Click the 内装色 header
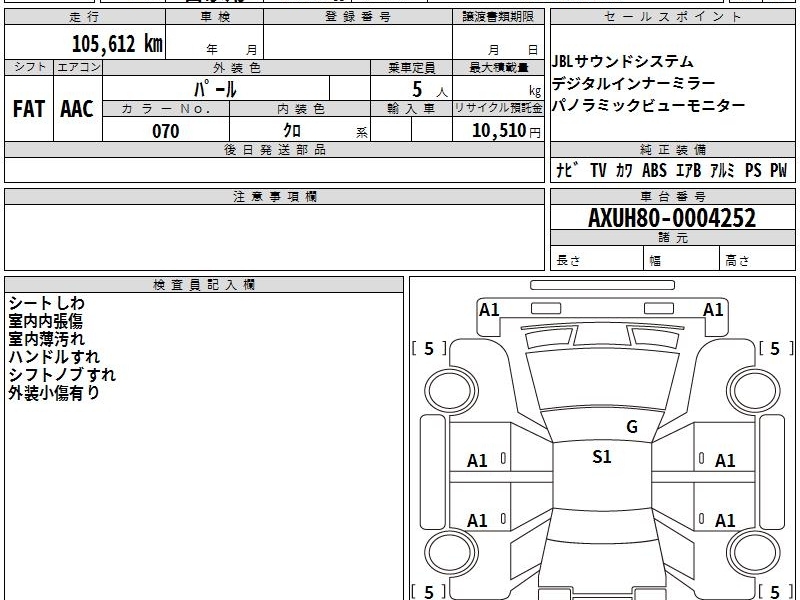Viewport: 800px width, 600px height. [301, 109]
